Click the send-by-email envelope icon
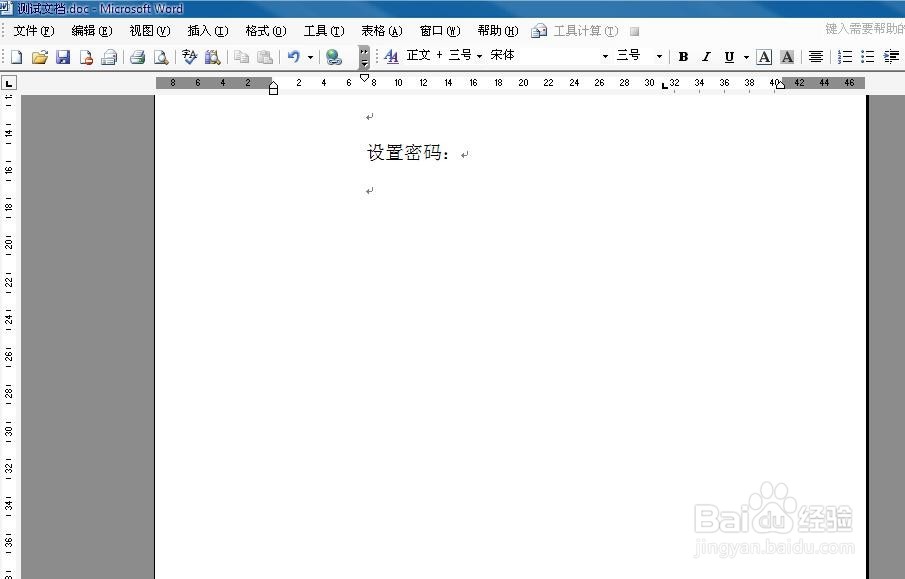905x579 pixels. coord(109,57)
